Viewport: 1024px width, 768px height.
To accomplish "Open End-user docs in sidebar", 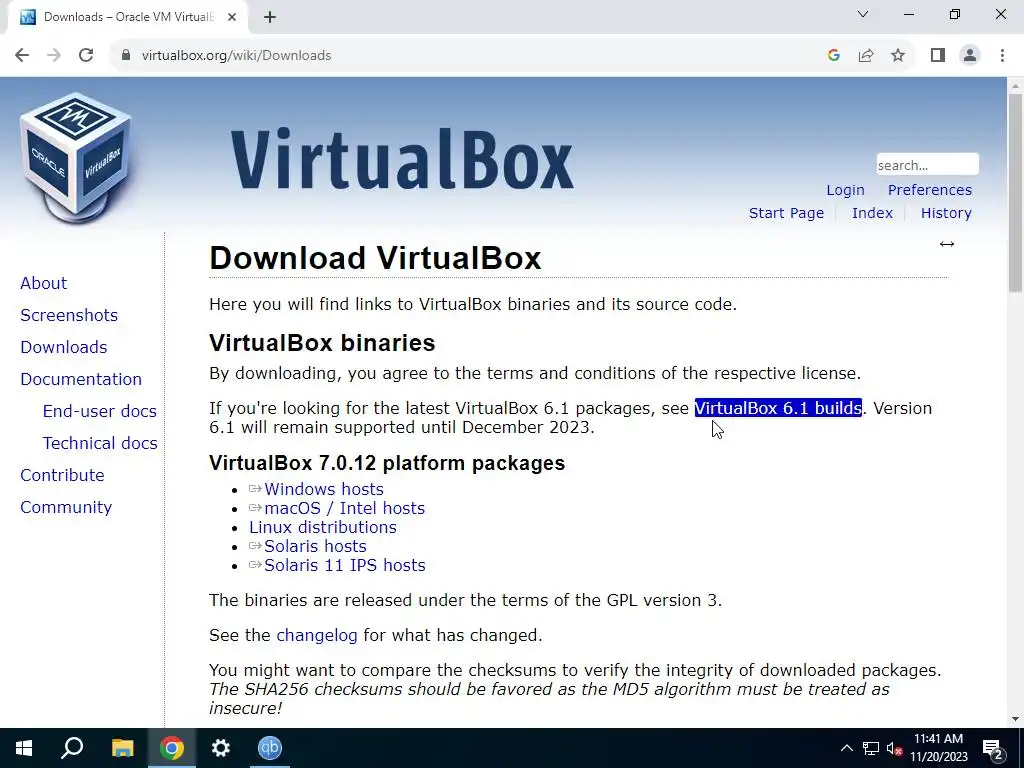I will pos(99,411).
